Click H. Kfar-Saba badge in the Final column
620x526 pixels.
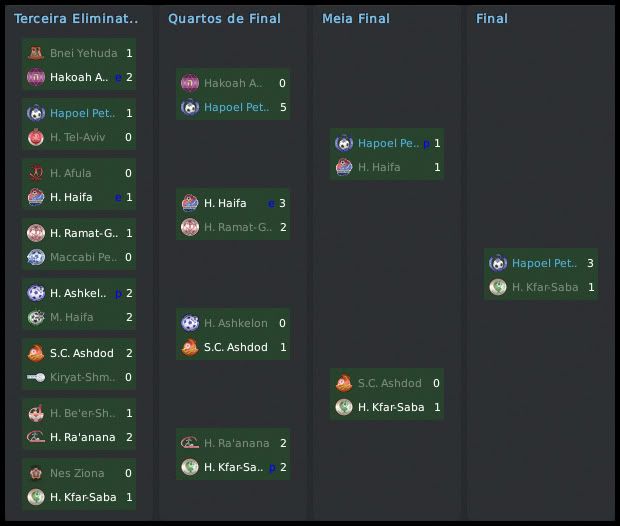click(498, 287)
